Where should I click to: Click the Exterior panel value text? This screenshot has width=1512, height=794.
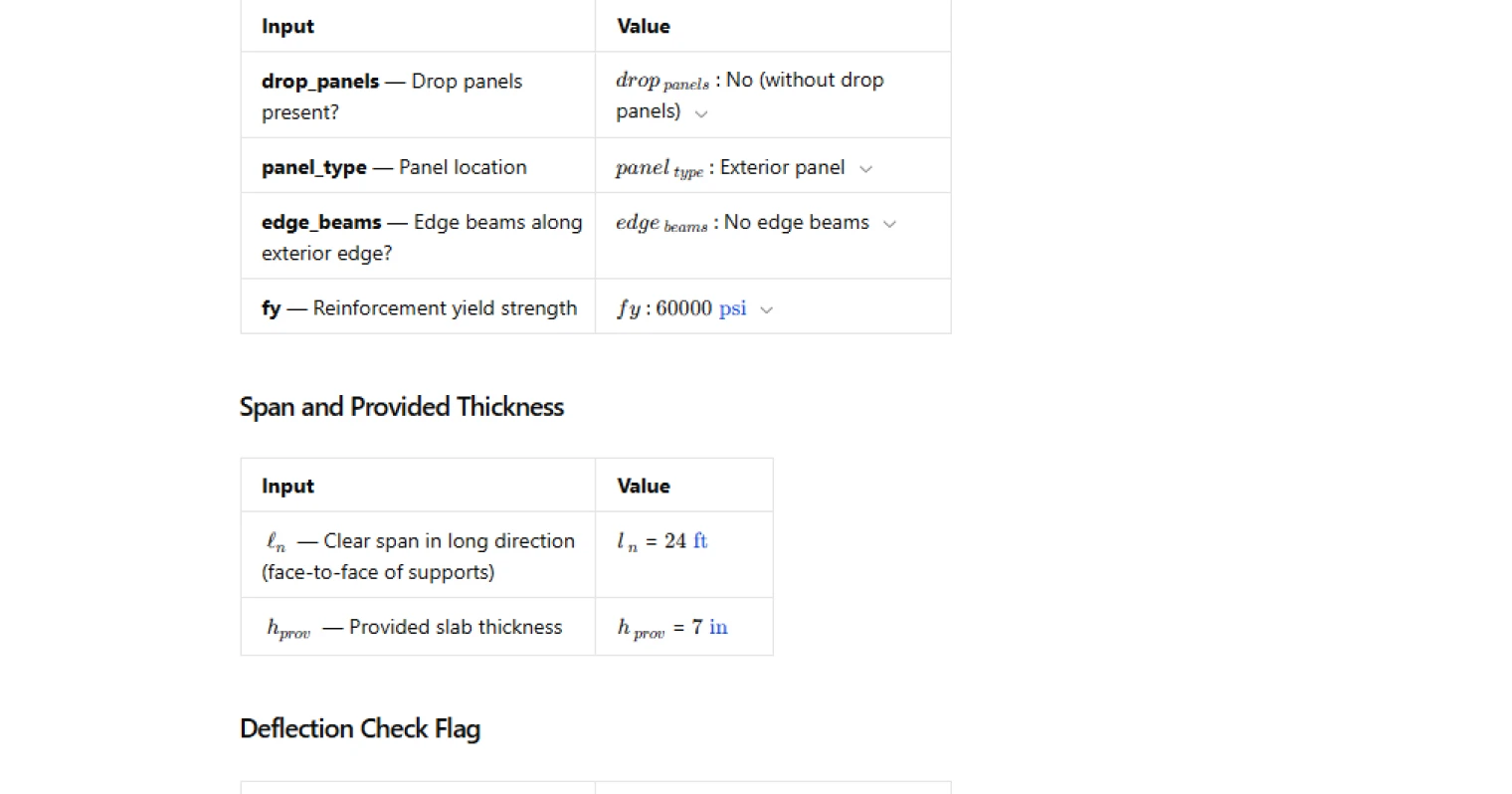click(x=782, y=167)
